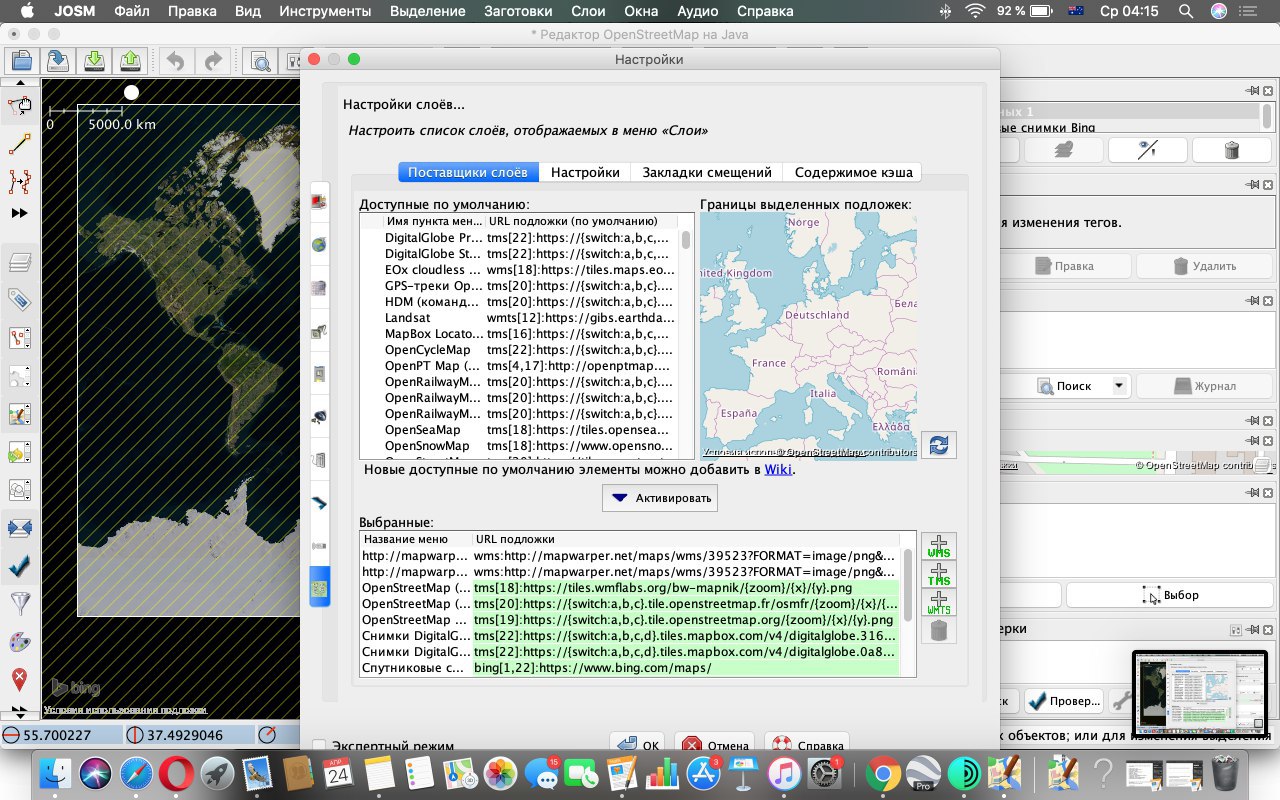
Task: Click the green Upload changes icon
Action: (x=131, y=61)
